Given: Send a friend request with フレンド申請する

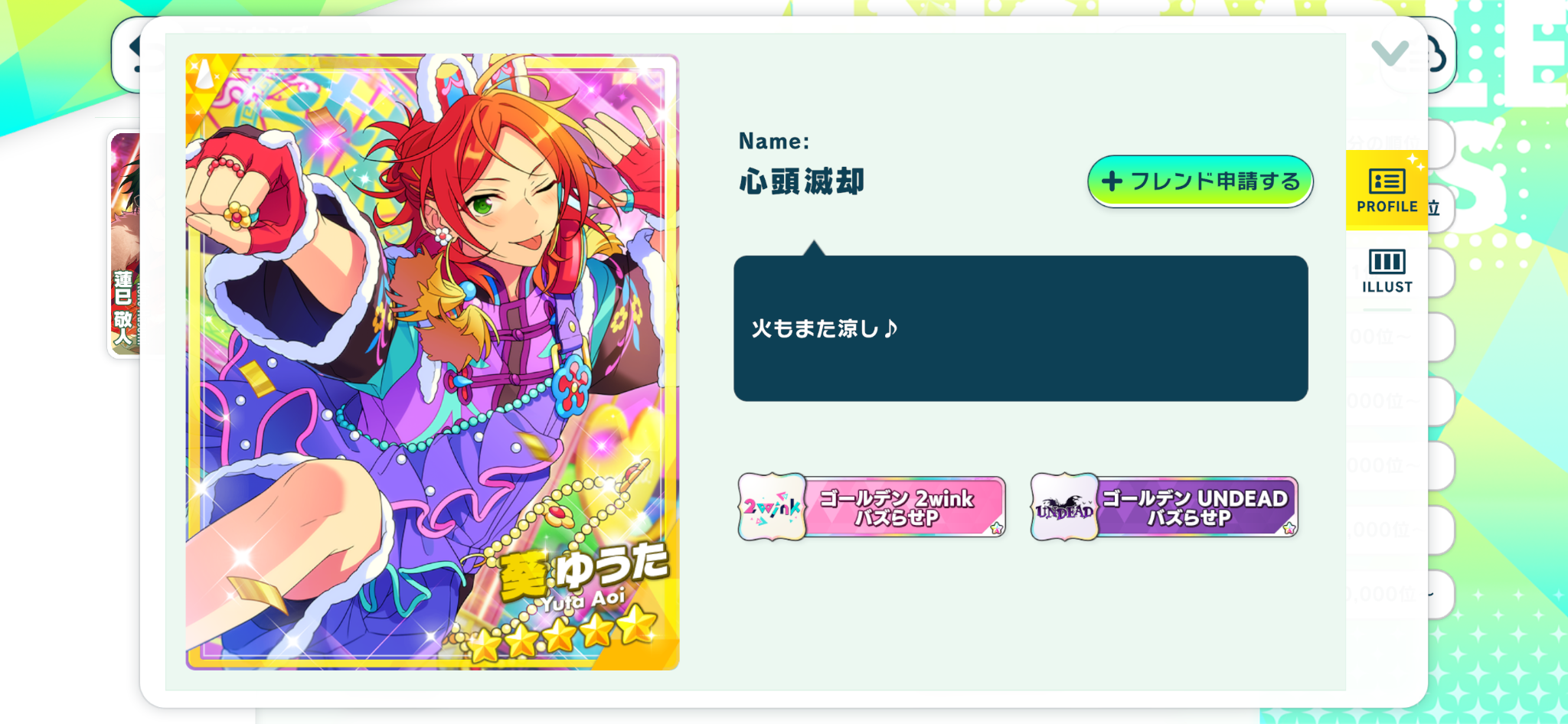Looking at the screenshot, I should coord(1200,181).
